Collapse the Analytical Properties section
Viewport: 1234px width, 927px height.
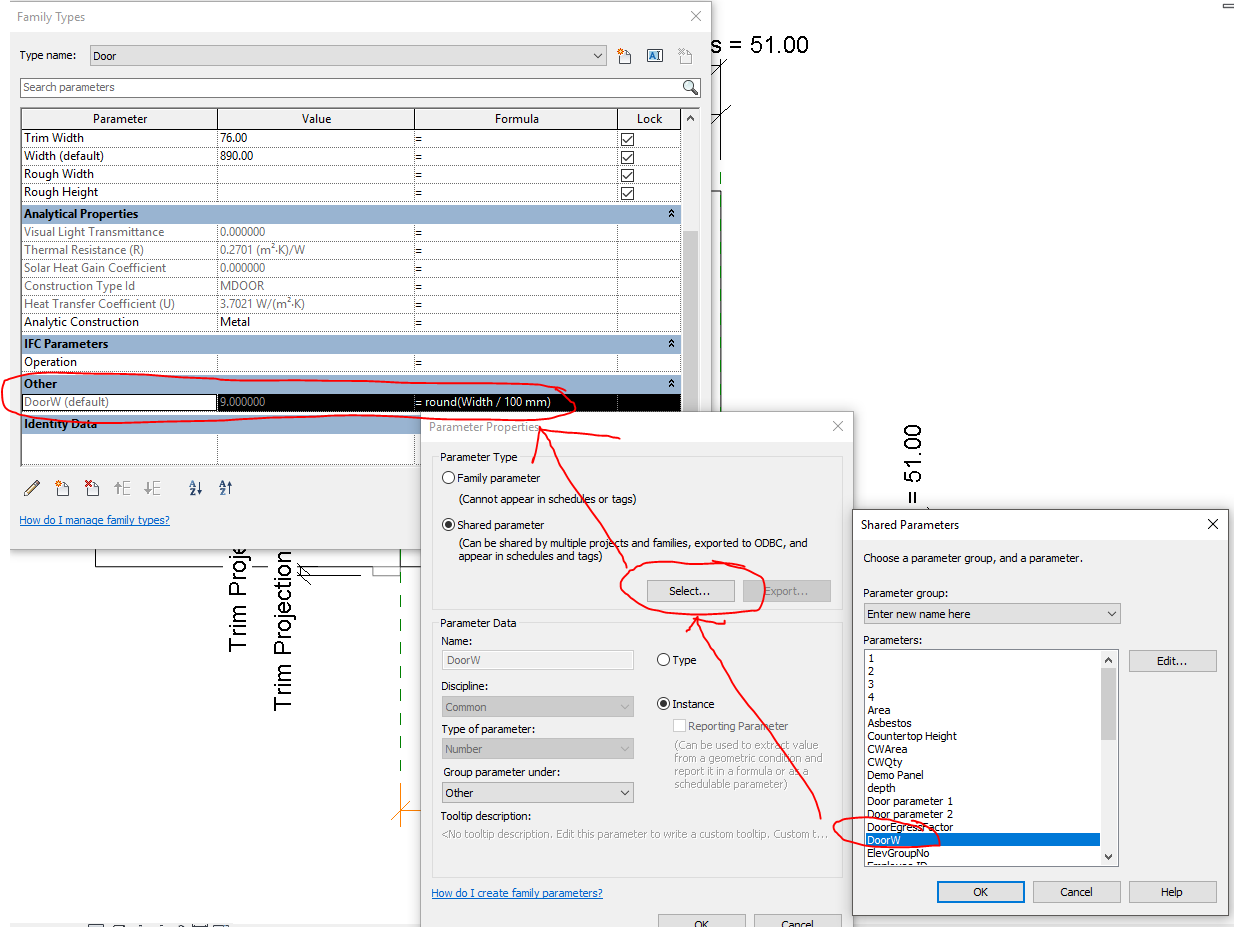[x=670, y=213]
